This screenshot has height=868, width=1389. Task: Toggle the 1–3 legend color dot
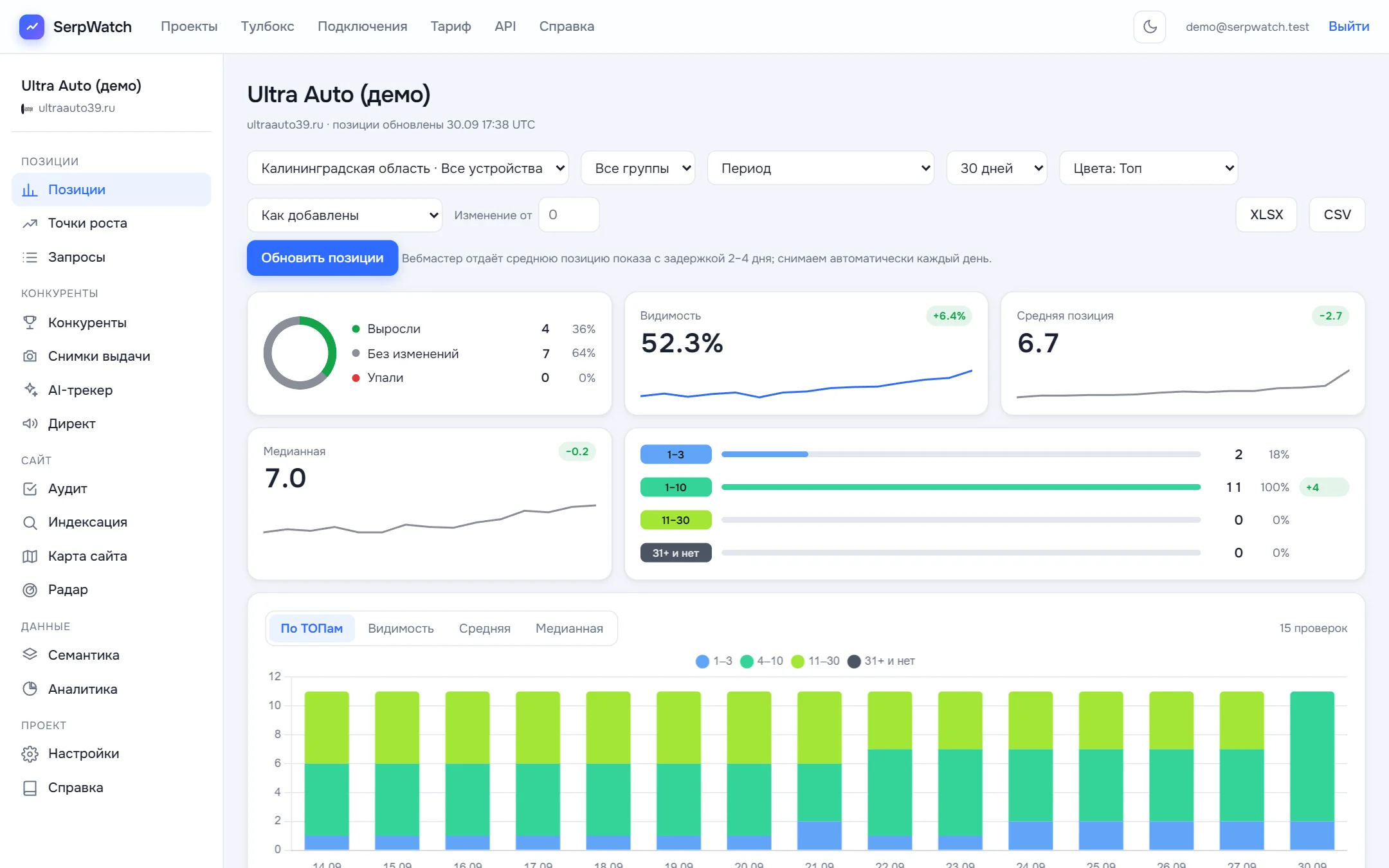702,661
